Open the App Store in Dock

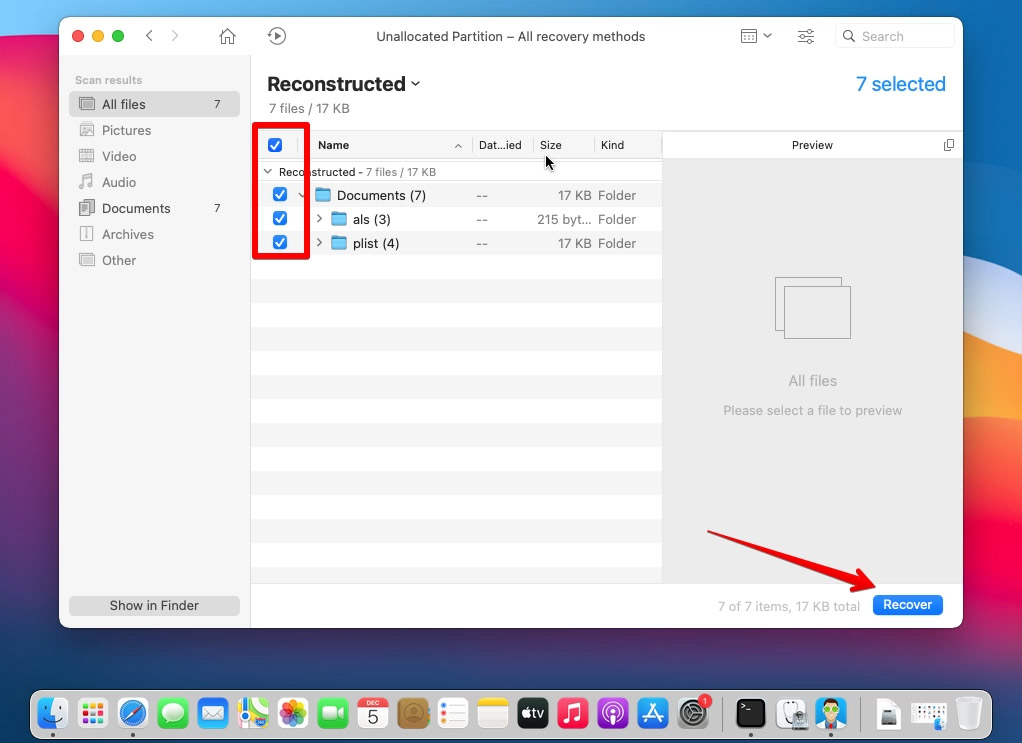coord(652,713)
